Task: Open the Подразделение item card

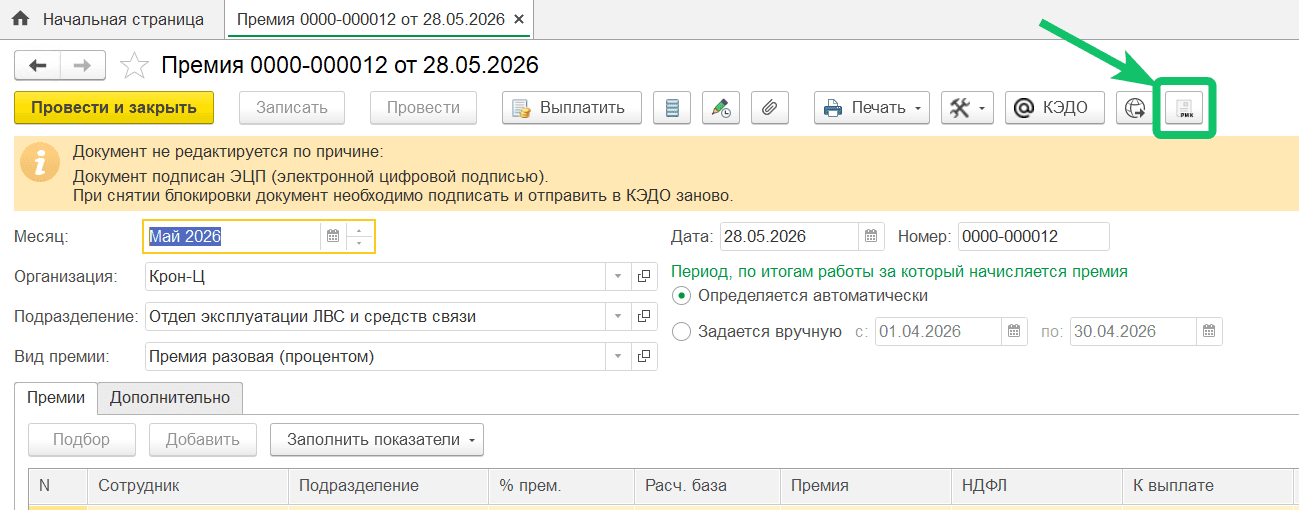Action: [644, 317]
